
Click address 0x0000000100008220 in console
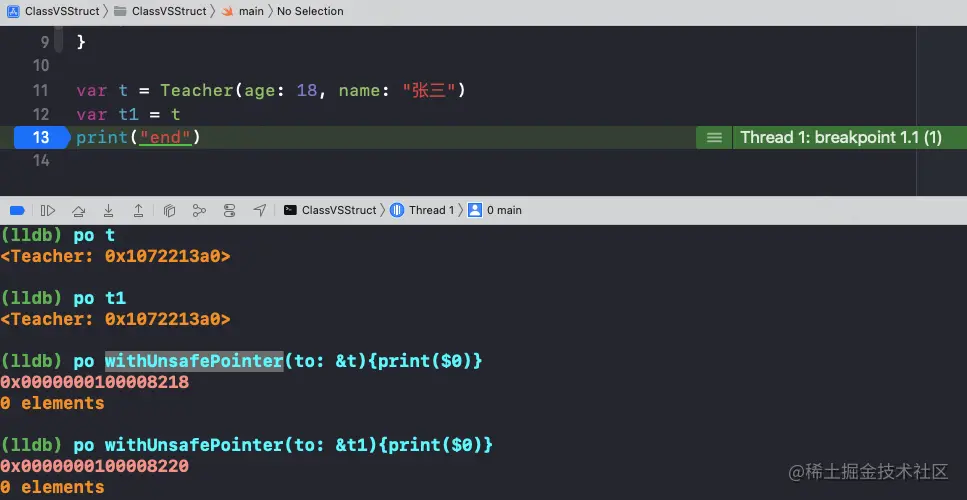(x=94, y=465)
